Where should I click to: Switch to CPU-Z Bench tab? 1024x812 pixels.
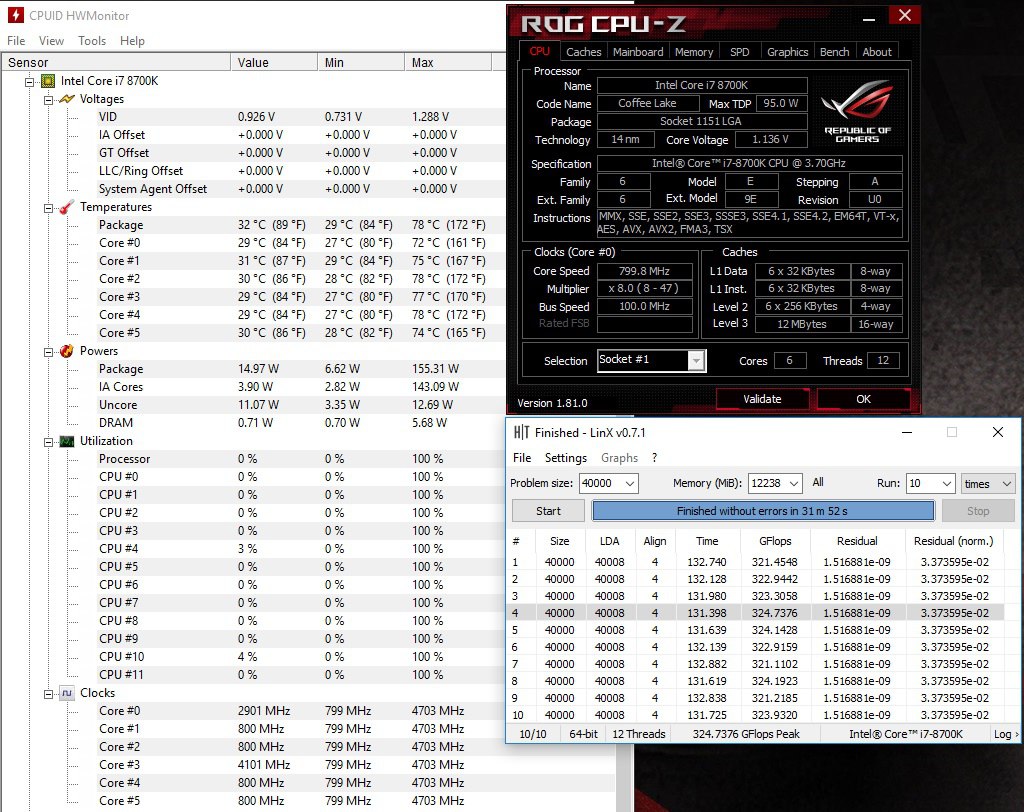834,52
